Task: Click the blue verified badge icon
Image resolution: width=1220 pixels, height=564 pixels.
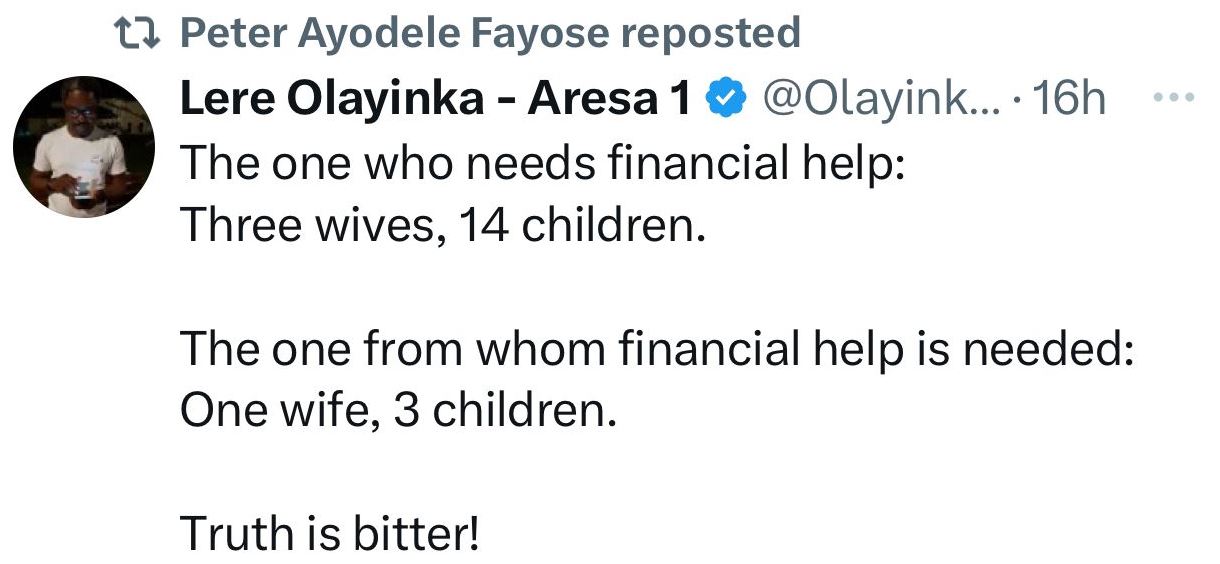Action: coord(726,99)
